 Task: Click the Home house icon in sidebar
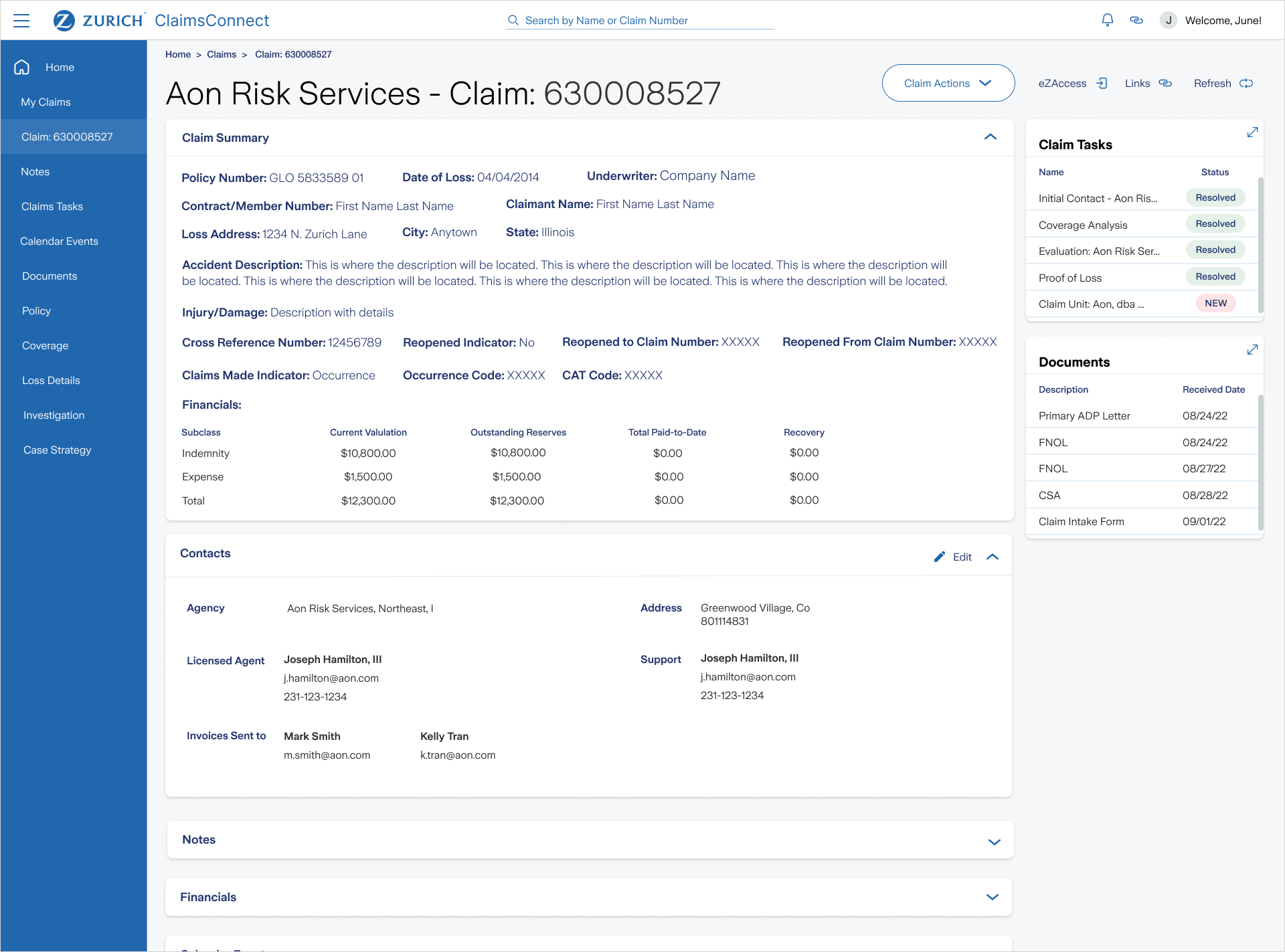tap(22, 67)
